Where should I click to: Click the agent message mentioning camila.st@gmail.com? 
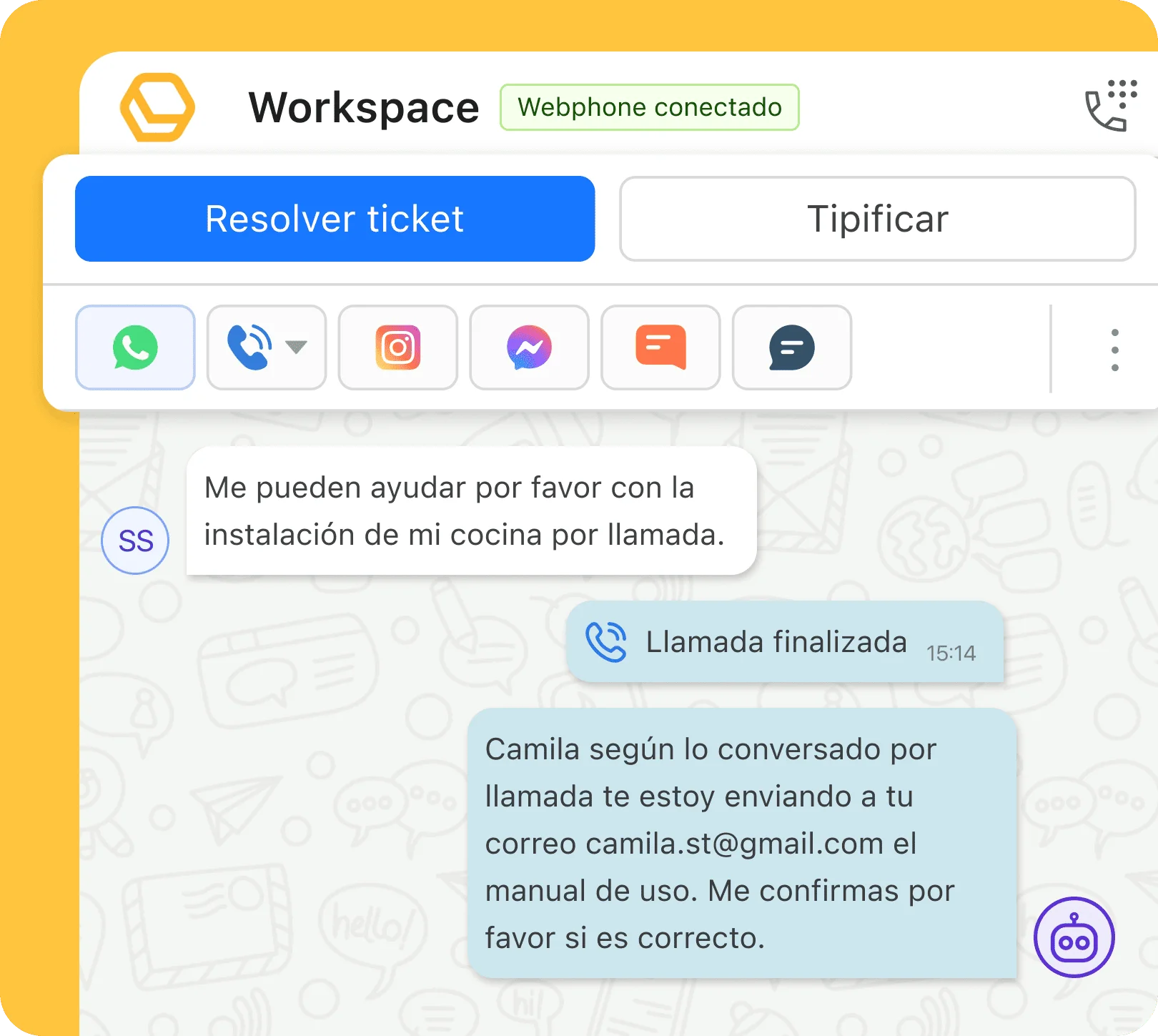(x=741, y=843)
